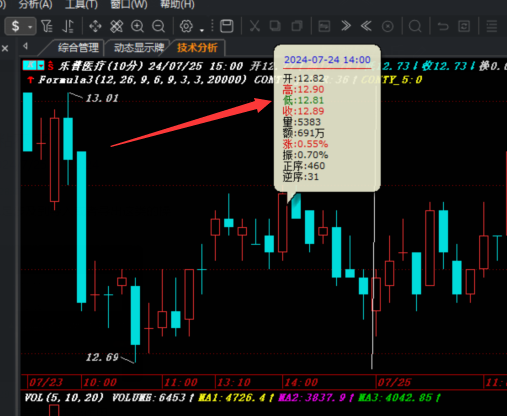The image size is (507, 416).
Task: Zoom in with the magnifier plus icon
Action: coord(137,26)
